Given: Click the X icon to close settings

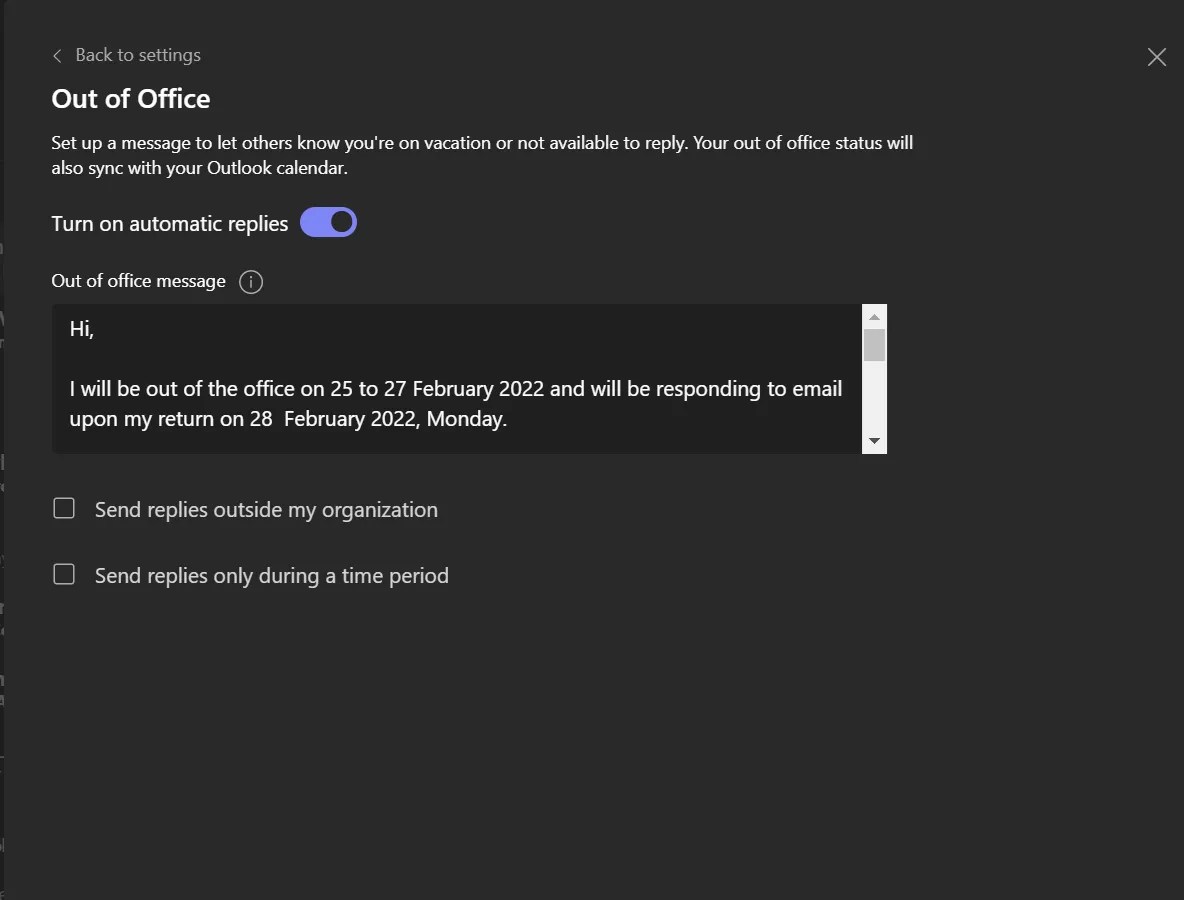Looking at the screenshot, I should [1157, 57].
